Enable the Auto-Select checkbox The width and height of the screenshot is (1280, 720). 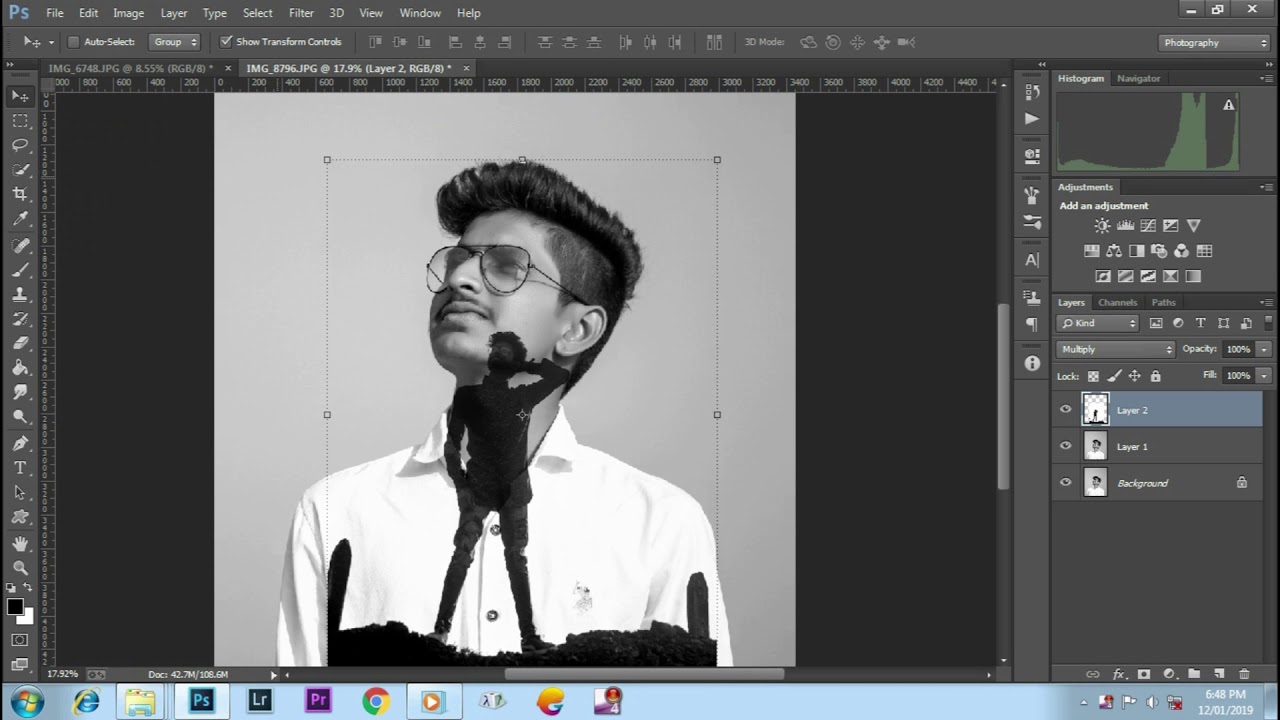(73, 42)
